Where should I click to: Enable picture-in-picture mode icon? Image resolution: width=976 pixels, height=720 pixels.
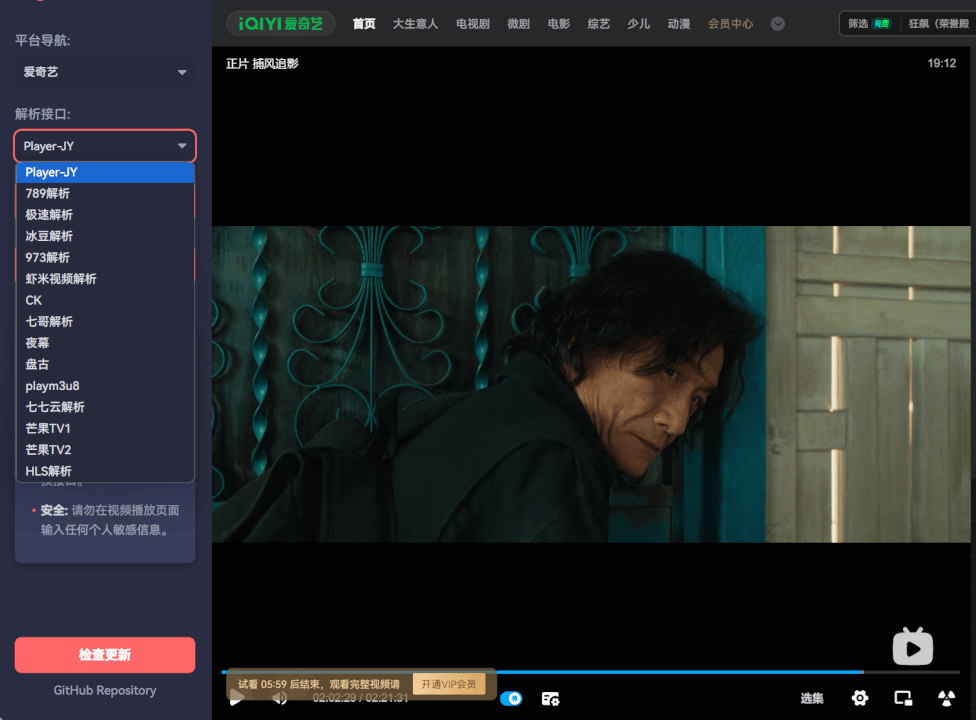tap(903, 698)
